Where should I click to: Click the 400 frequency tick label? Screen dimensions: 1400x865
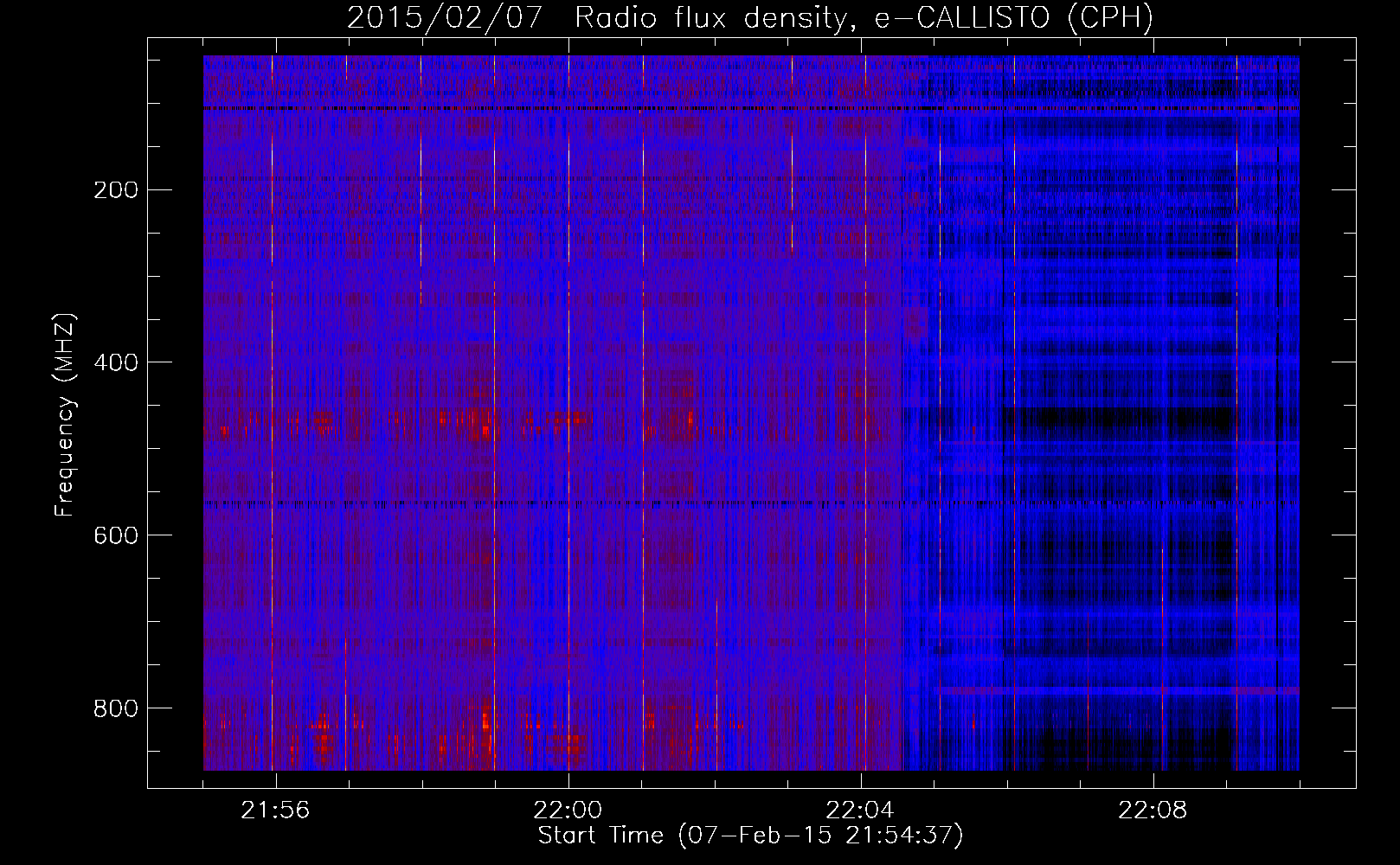coord(115,363)
